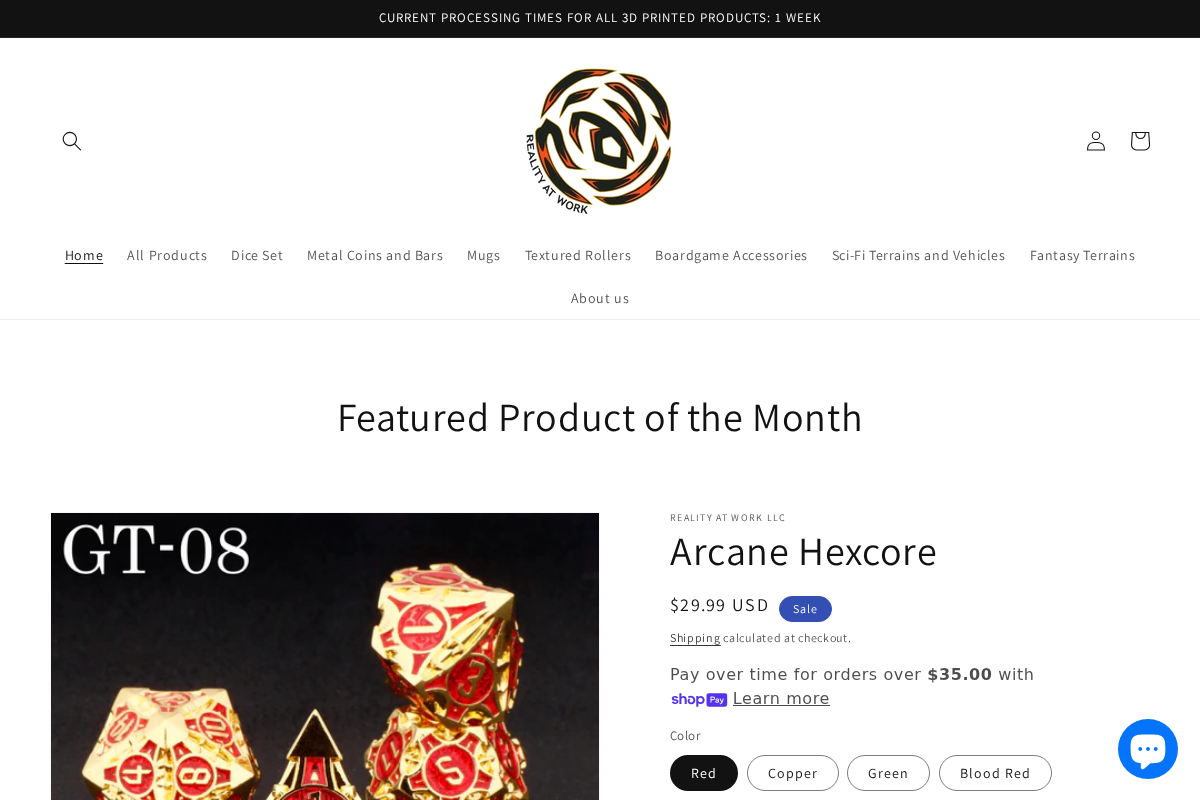Screen dimensions: 1200x800
Task: Click the Shop Pay logo
Action: coord(699,699)
